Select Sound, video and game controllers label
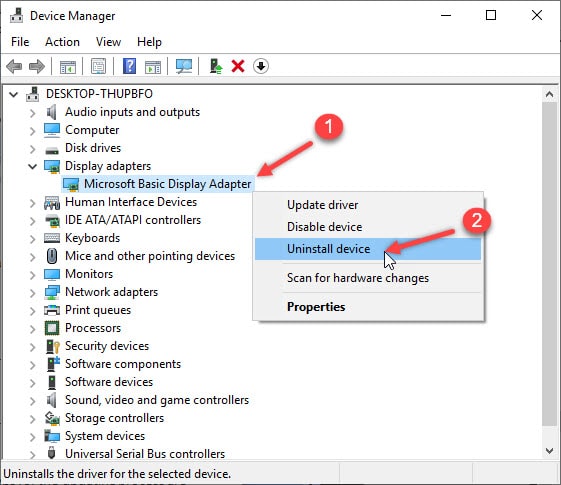The image size is (561, 485). pyautogui.click(x=157, y=400)
